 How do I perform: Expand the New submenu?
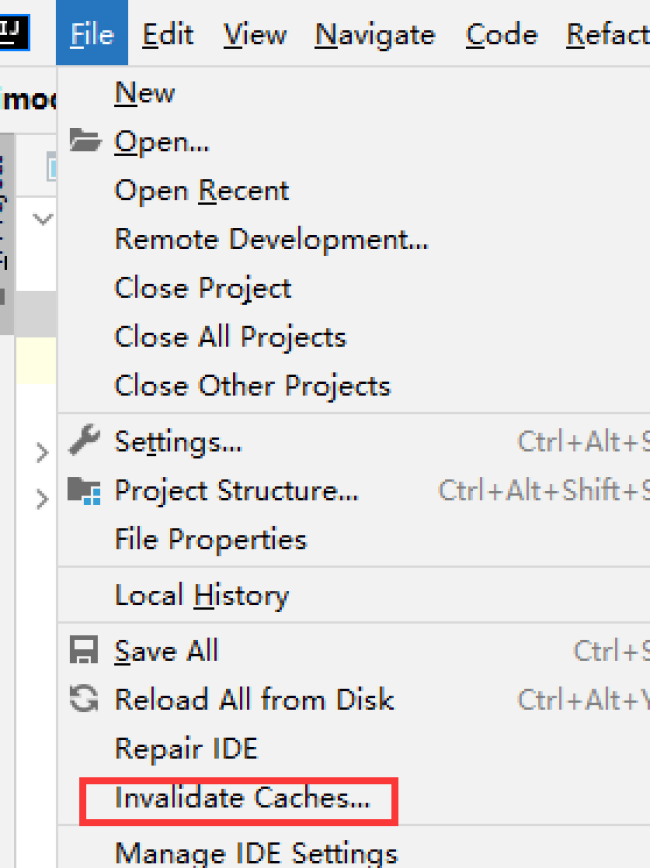[x=145, y=93]
